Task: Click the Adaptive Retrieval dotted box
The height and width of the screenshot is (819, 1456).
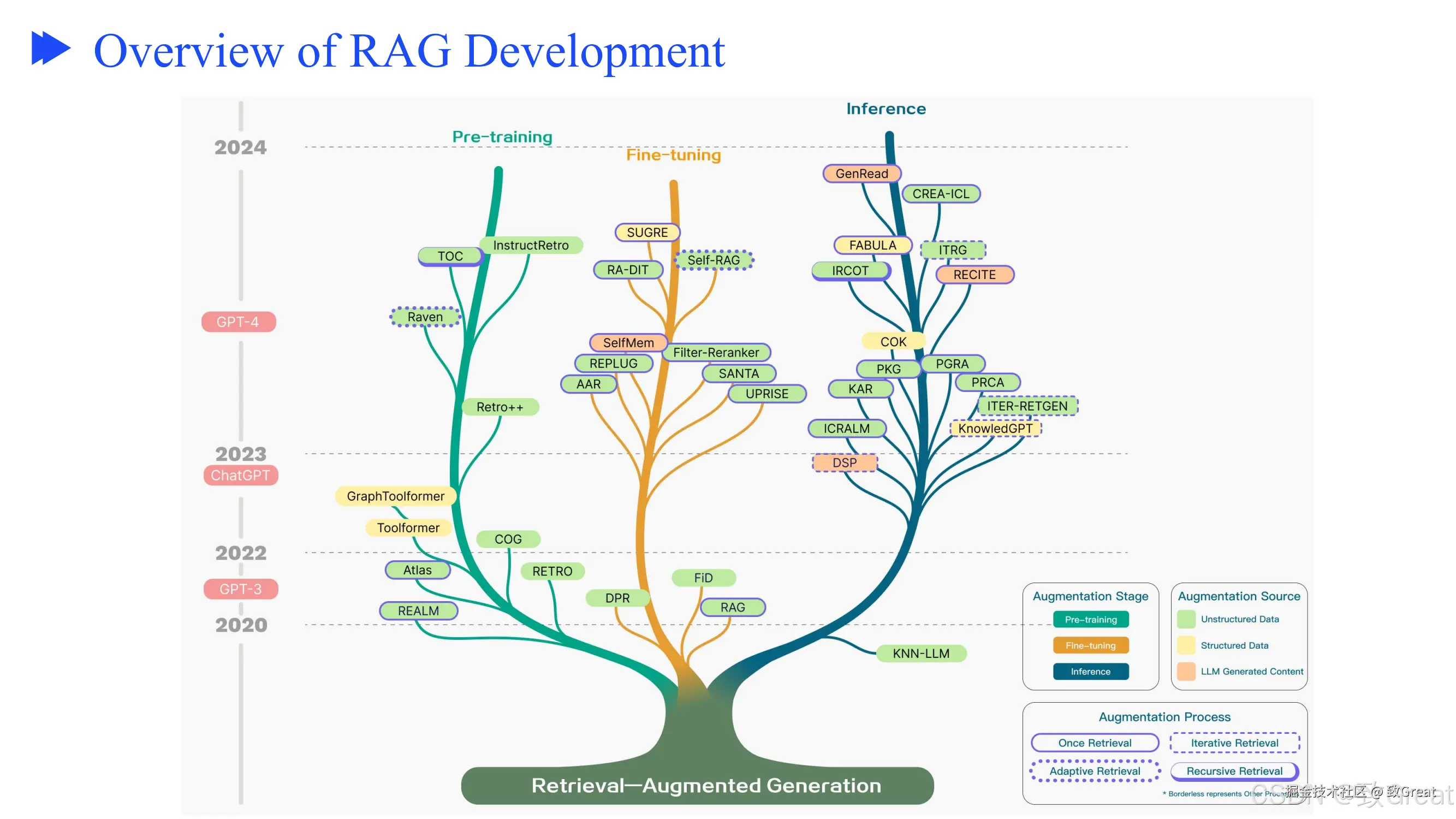Action: point(1095,771)
